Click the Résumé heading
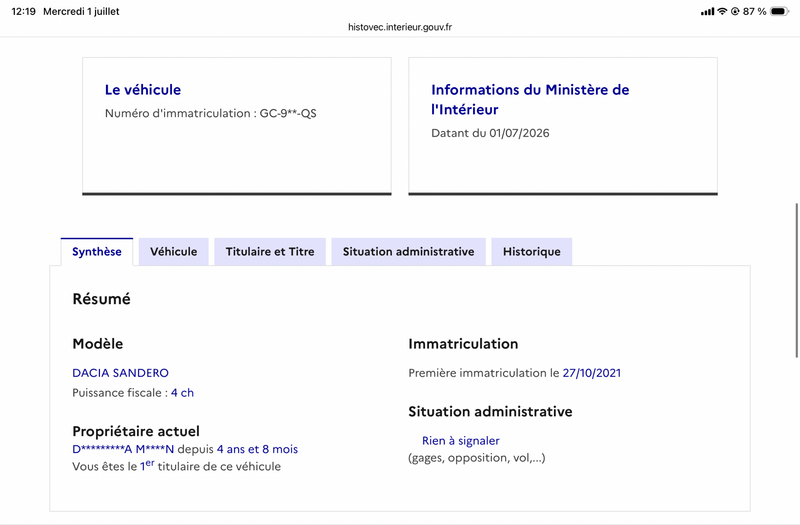800x525 pixels. point(102,299)
